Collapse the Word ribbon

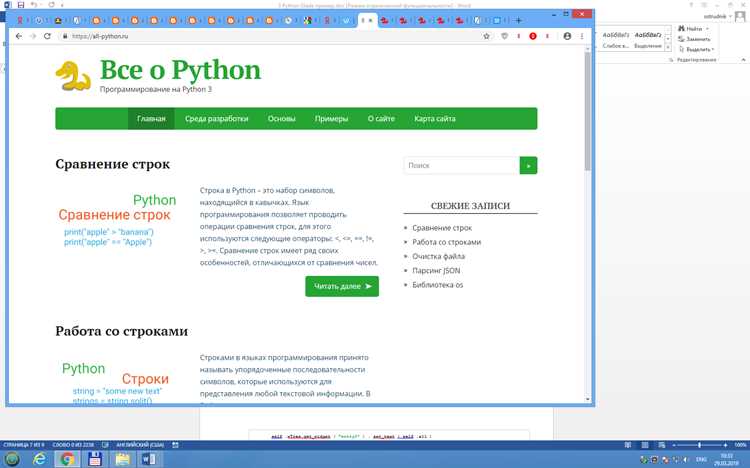743,60
